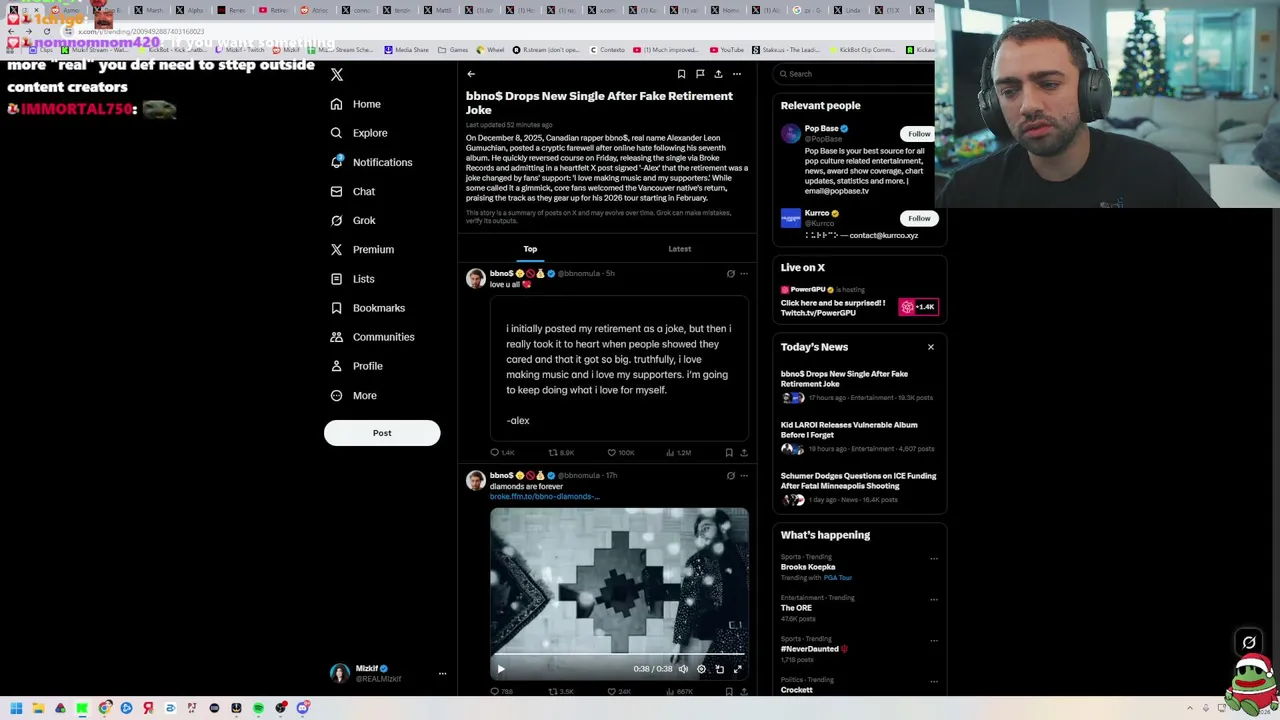Go to Lists in the sidebar

(x=352, y=279)
